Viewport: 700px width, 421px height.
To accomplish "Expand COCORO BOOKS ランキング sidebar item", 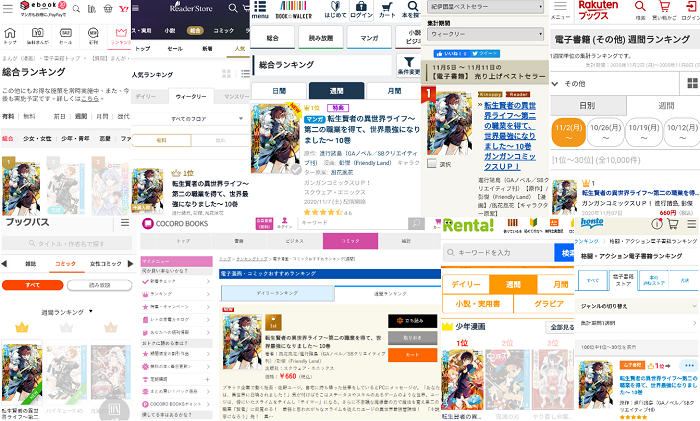I will click(x=176, y=294).
